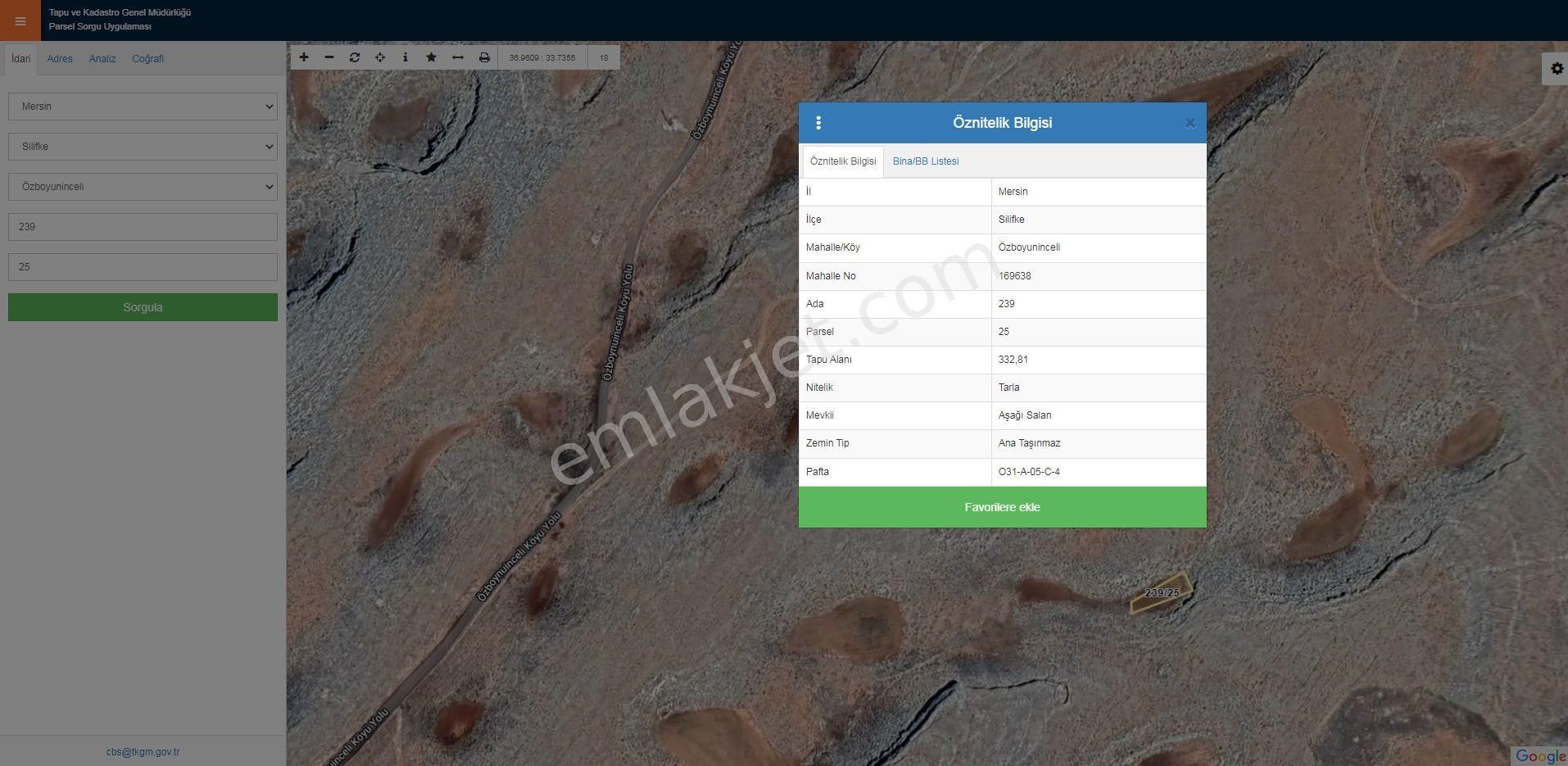
Task: Click the print map icon
Action: point(484,57)
